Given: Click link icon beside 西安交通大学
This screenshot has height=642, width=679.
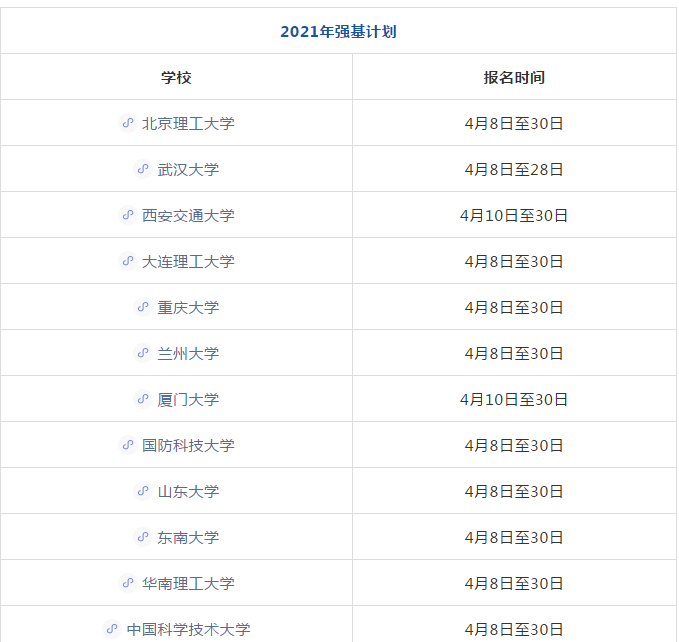Looking at the screenshot, I should [128, 215].
